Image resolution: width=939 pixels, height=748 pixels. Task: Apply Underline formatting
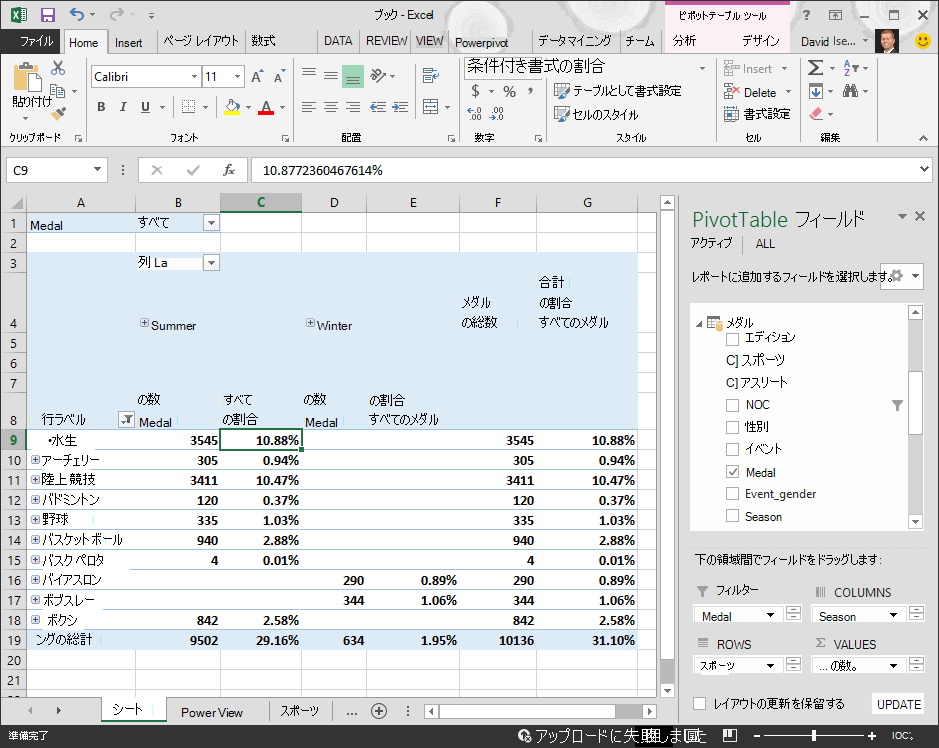click(x=145, y=107)
